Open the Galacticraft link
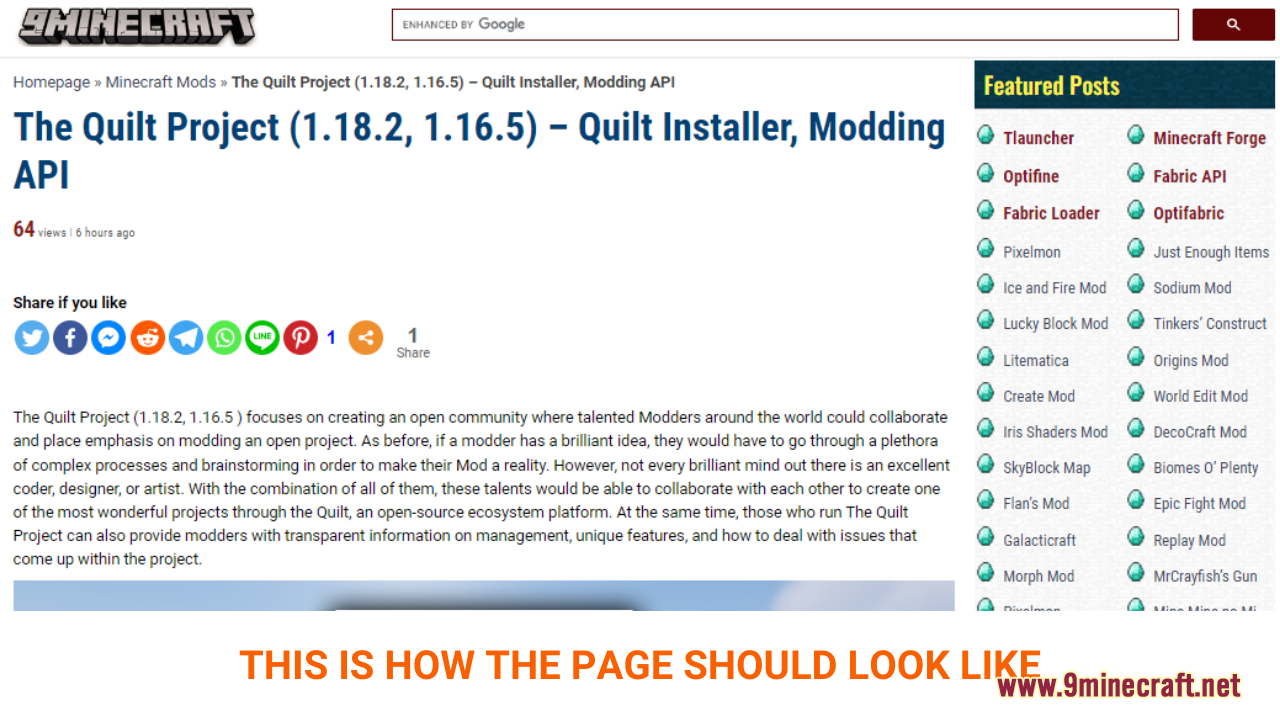1280x720 pixels. pyautogui.click(x=1039, y=541)
